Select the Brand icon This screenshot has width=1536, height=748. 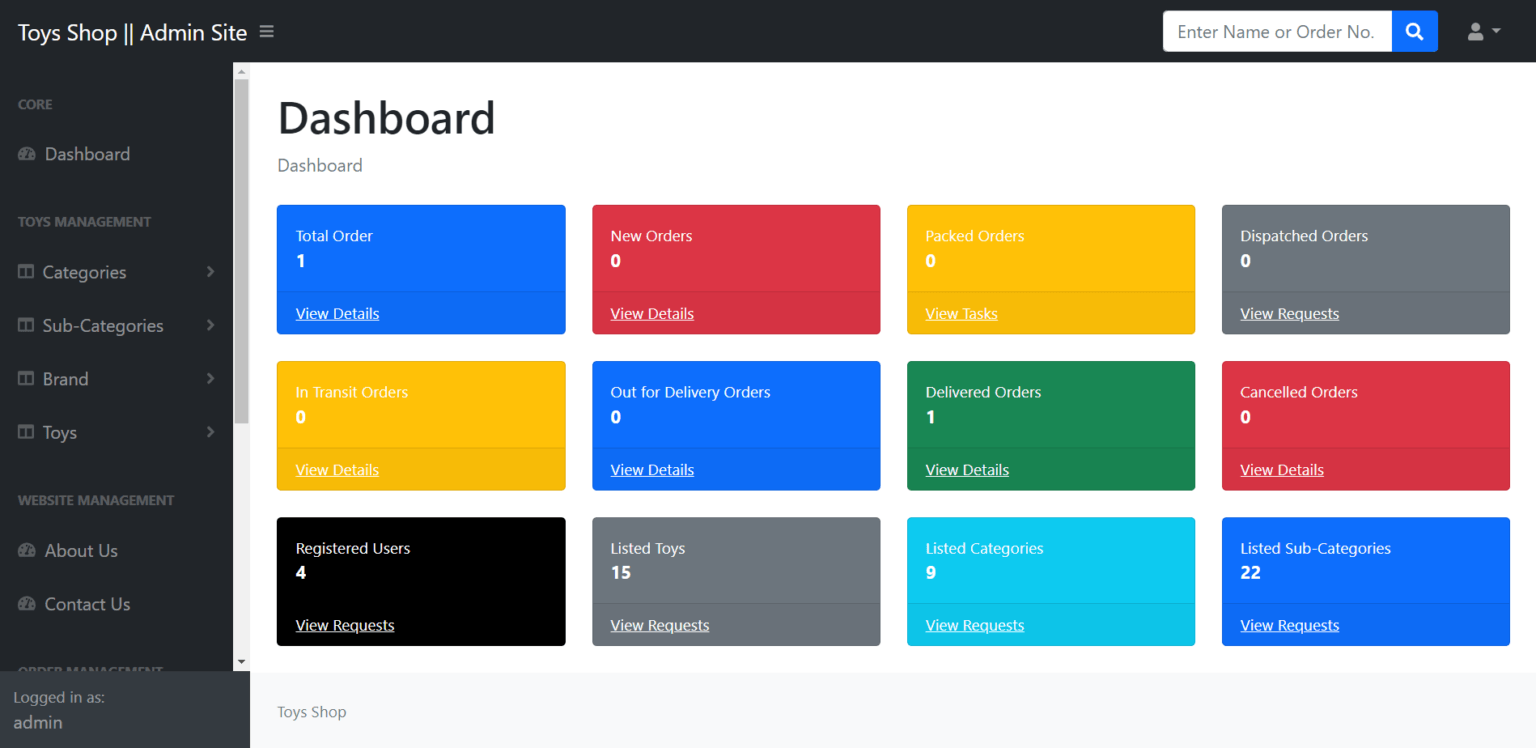[x=24, y=379]
